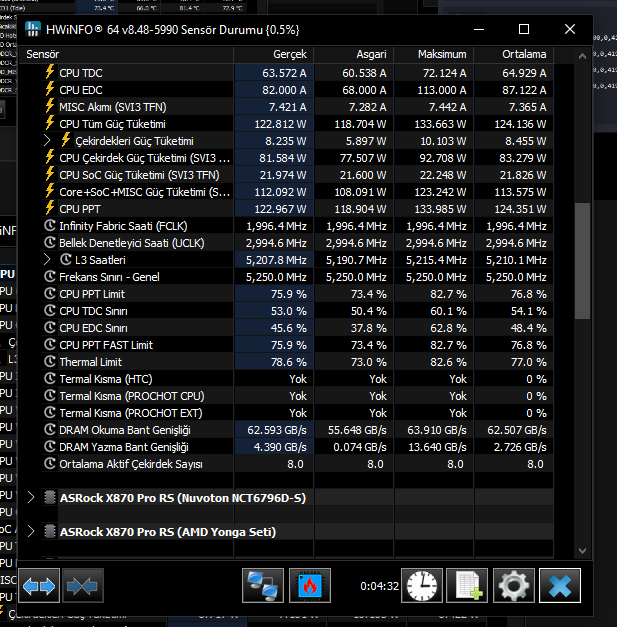Click the 78.6 % value of Thermal Limit
The width and height of the screenshot is (617, 627).
(289, 362)
